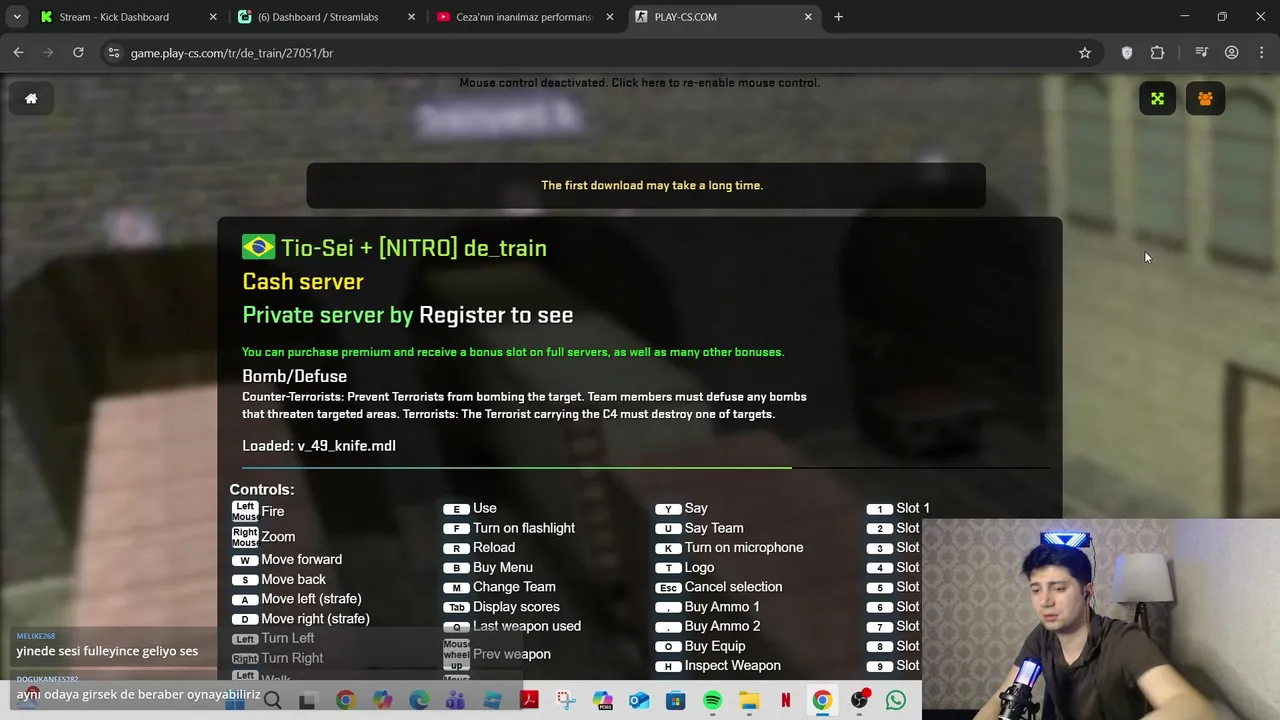Click the Change Team control entry
The width and height of the screenshot is (1280, 720).
(x=500, y=587)
